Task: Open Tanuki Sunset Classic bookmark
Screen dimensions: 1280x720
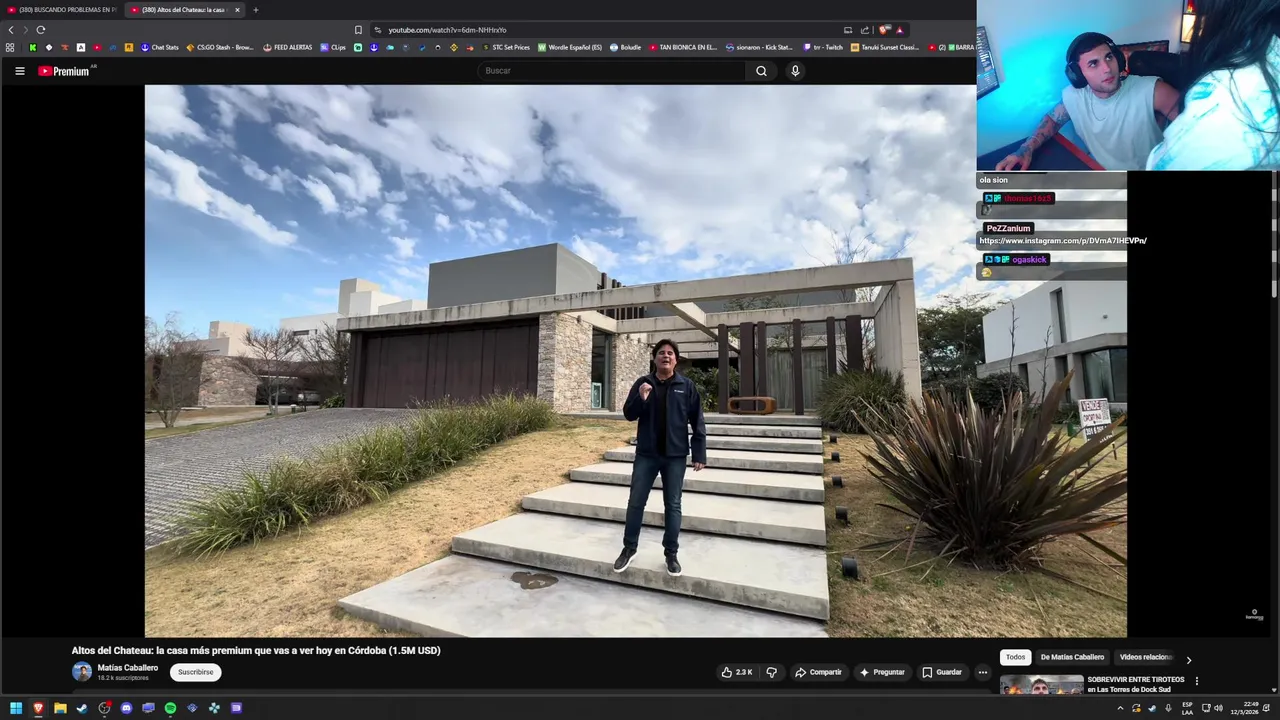Action: [885, 47]
